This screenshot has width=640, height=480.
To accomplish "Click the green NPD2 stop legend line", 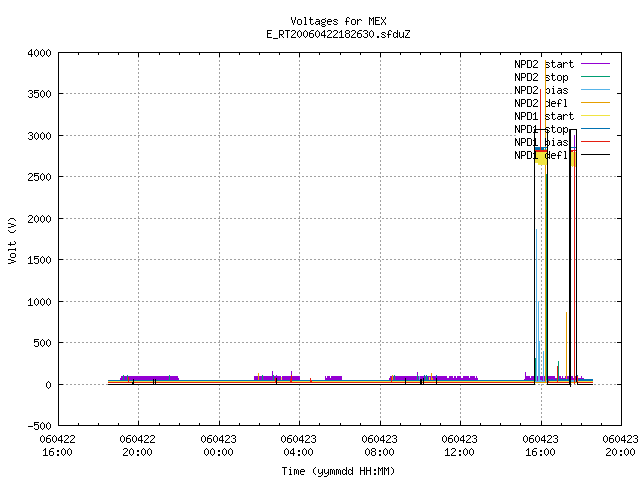I will click(x=595, y=77).
